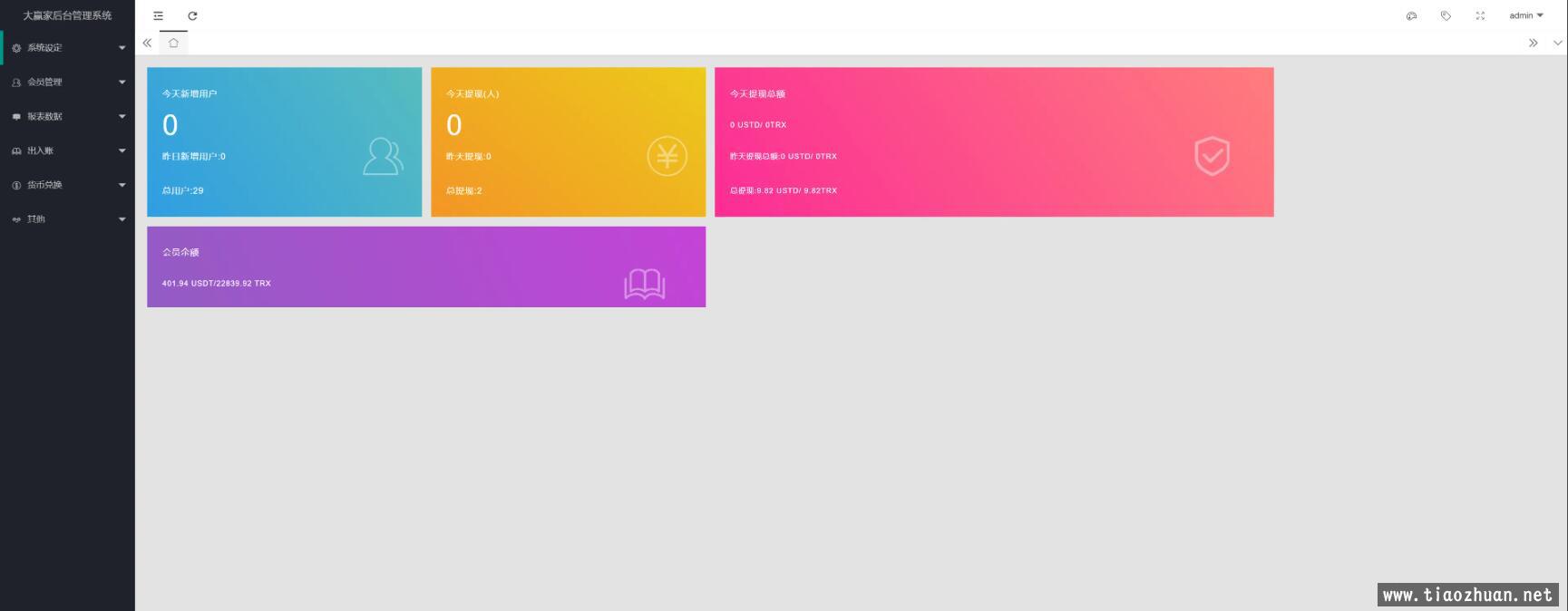Click the shield icon on pink card

pos(1212,156)
